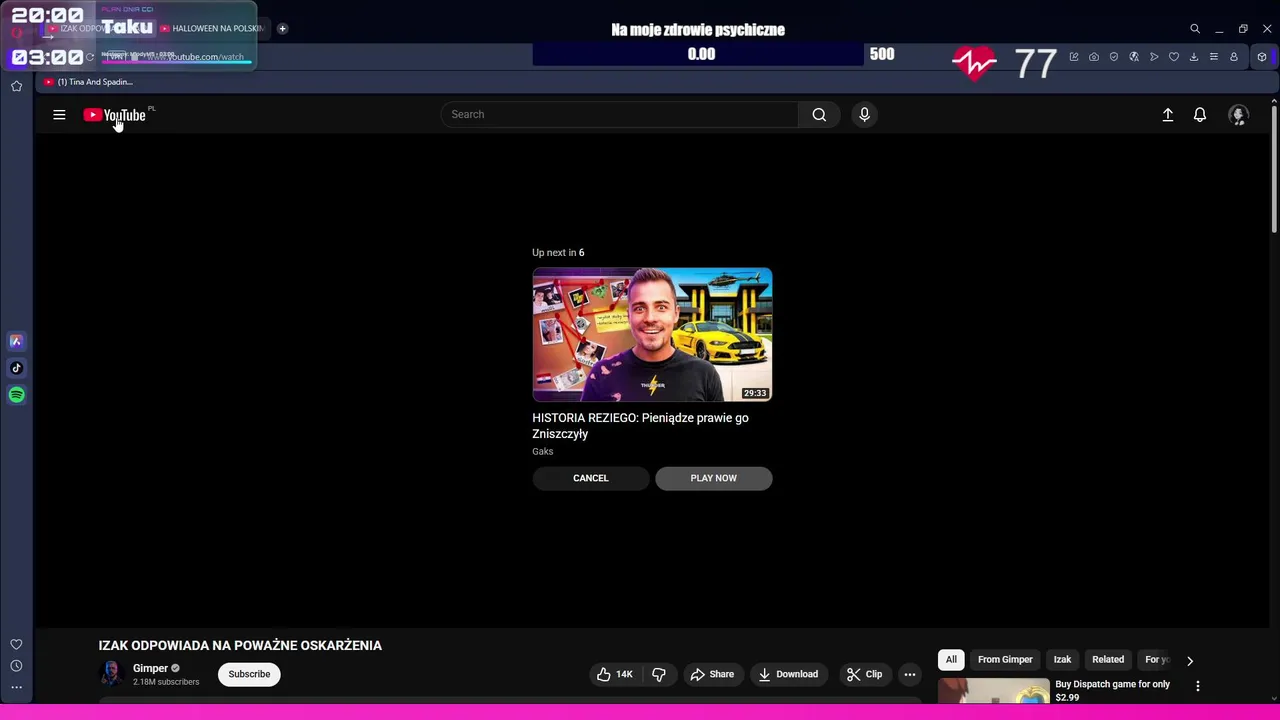Screen dimensions: 1280x720
Task: Select the Related filter chip
Action: point(1108,660)
